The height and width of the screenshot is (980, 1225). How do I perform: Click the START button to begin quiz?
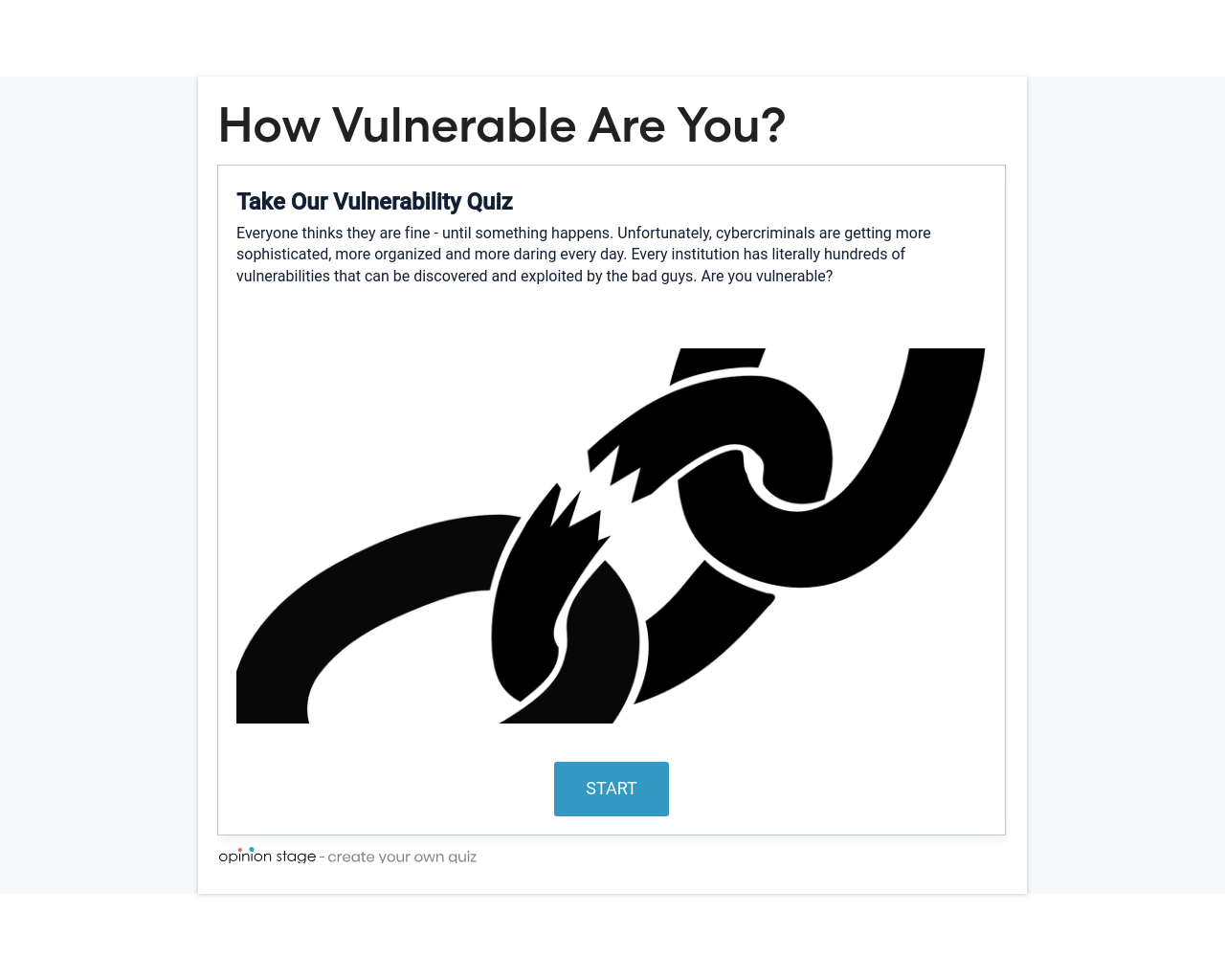click(611, 788)
